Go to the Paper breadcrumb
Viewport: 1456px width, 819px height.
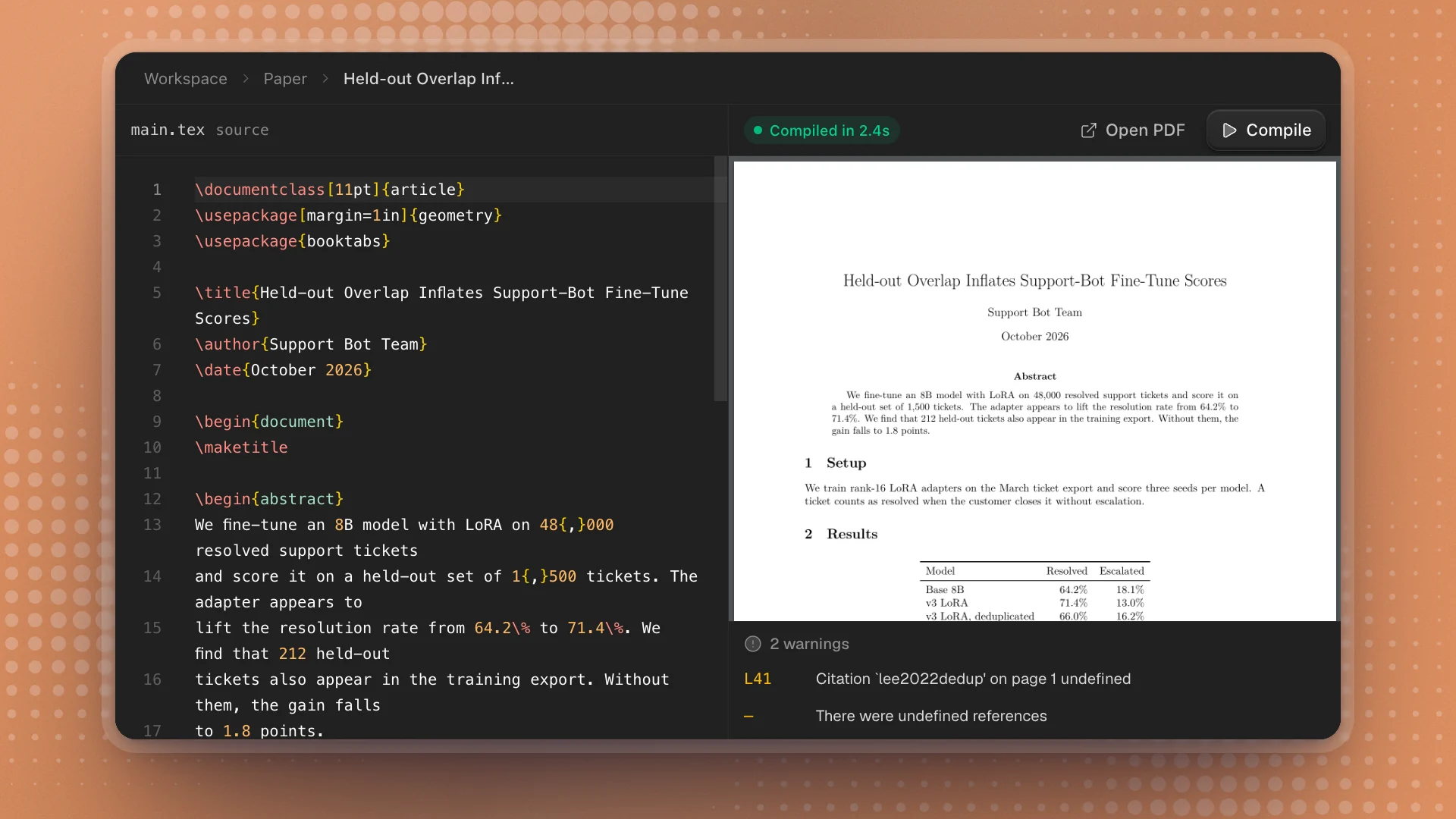(x=285, y=79)
